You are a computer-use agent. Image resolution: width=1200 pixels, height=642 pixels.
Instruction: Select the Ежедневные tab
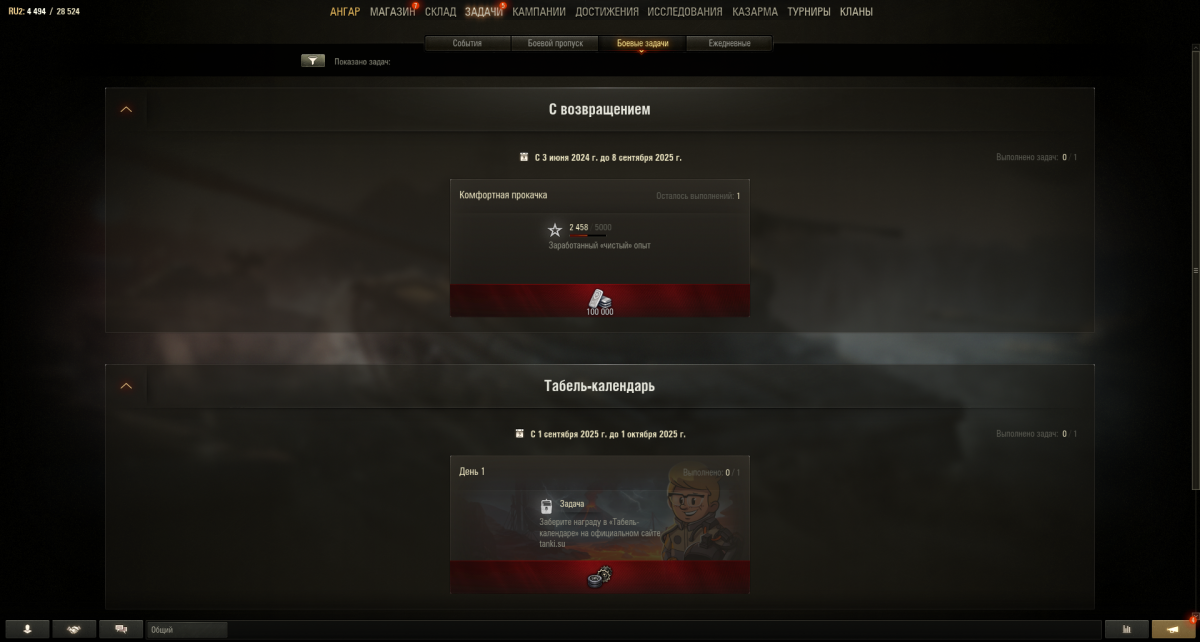(730, 44)
